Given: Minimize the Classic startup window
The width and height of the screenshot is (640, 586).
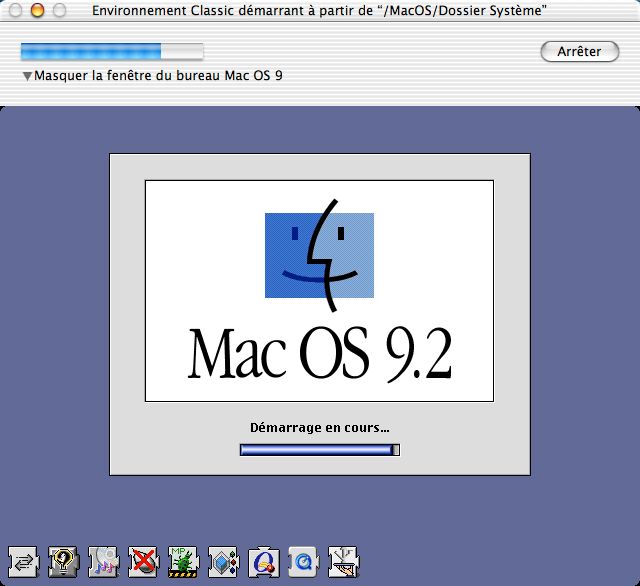Looking at the screenshot, I should [37, 10].
